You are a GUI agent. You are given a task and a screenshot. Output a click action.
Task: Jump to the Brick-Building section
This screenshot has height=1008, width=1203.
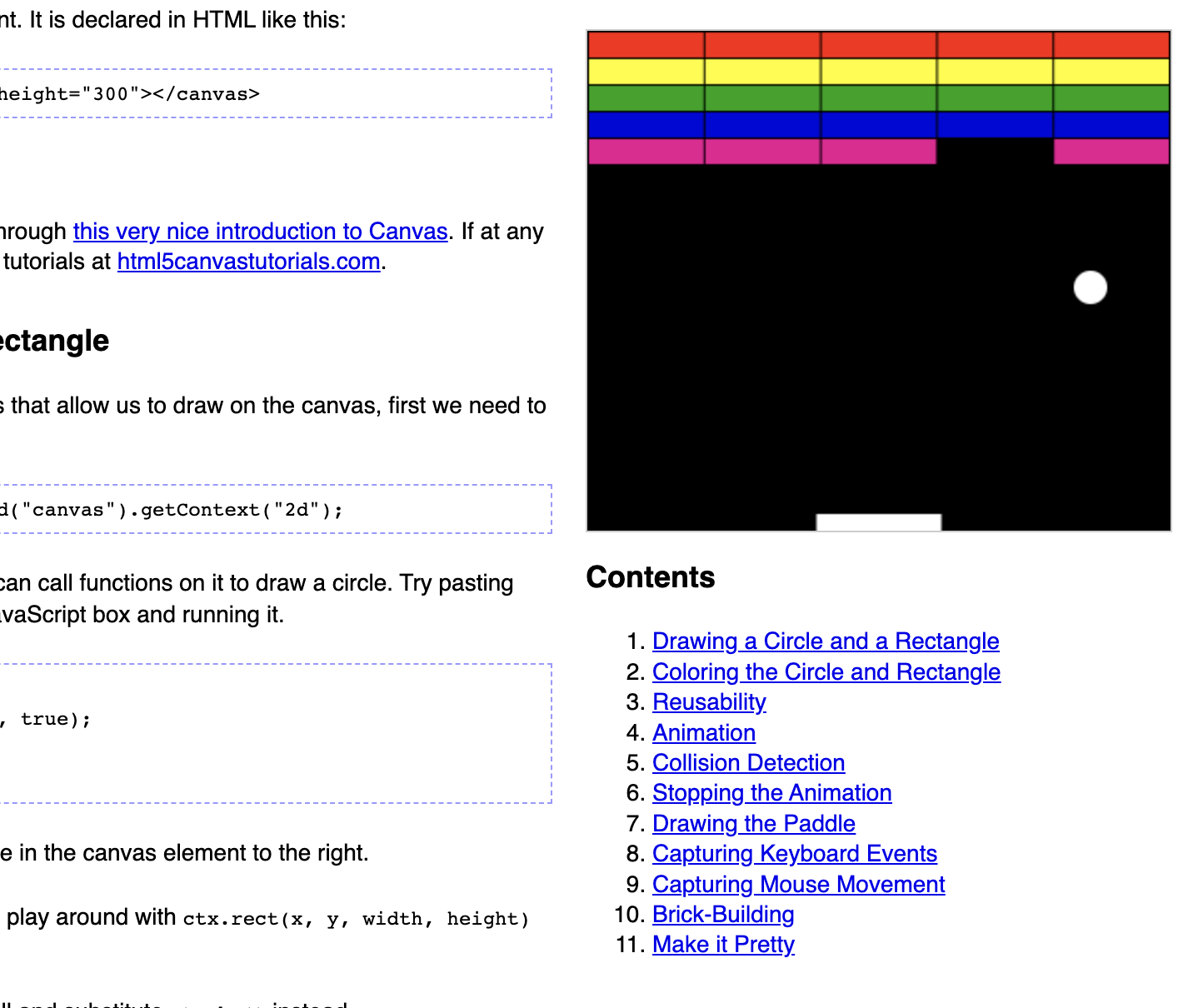(x=722, y=915)
